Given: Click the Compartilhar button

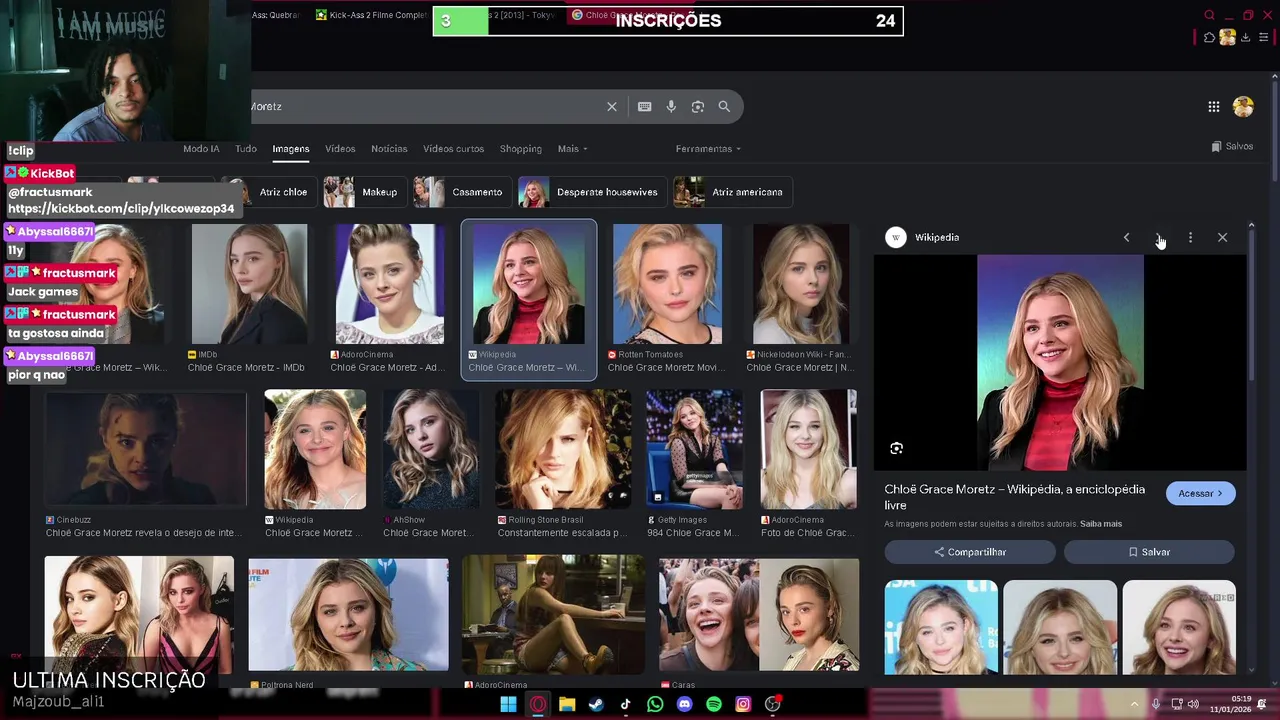Looking at the screenshot, I should pos(970,552).
